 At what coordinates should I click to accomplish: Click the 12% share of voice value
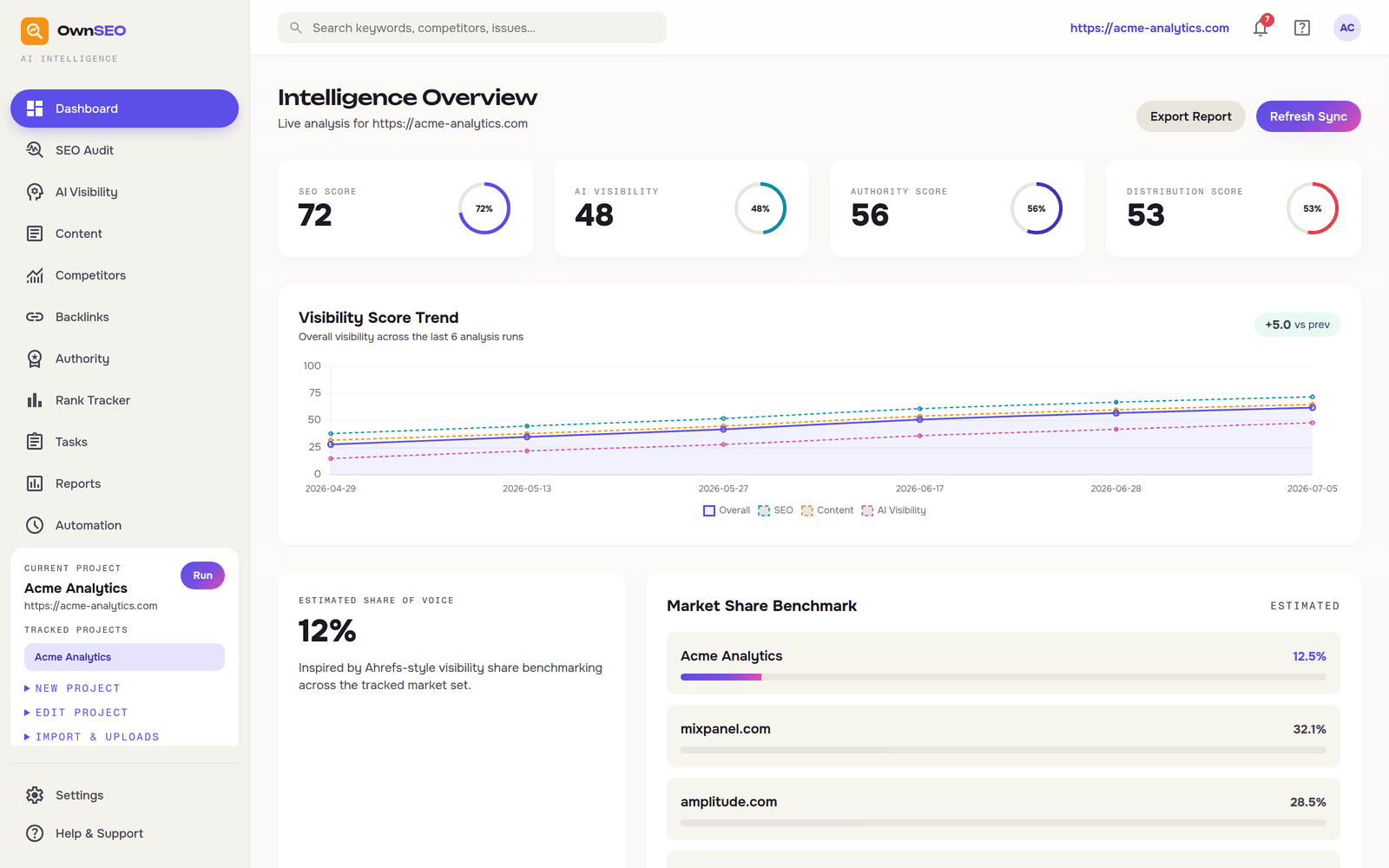(x=327, y=631)
